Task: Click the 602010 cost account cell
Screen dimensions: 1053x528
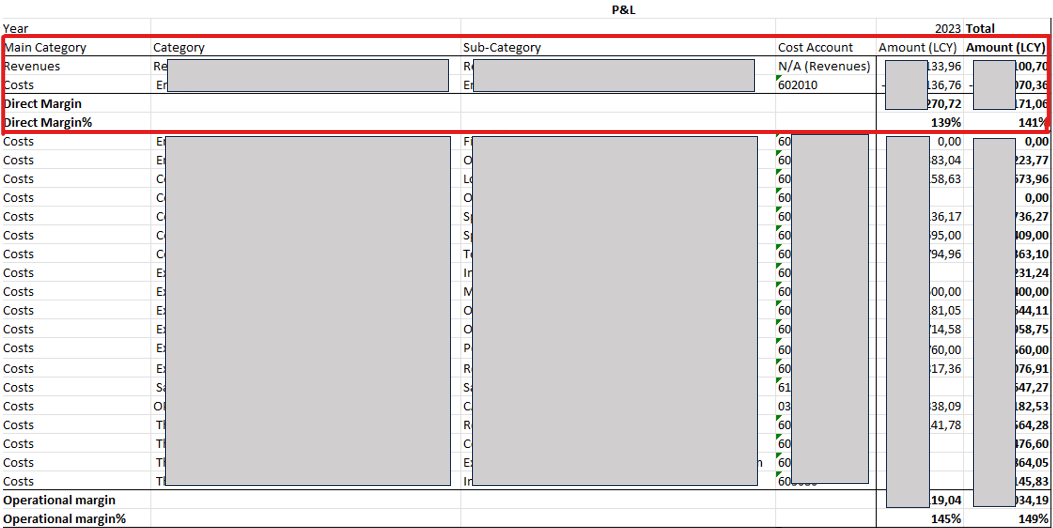Action: pos(797,85)
